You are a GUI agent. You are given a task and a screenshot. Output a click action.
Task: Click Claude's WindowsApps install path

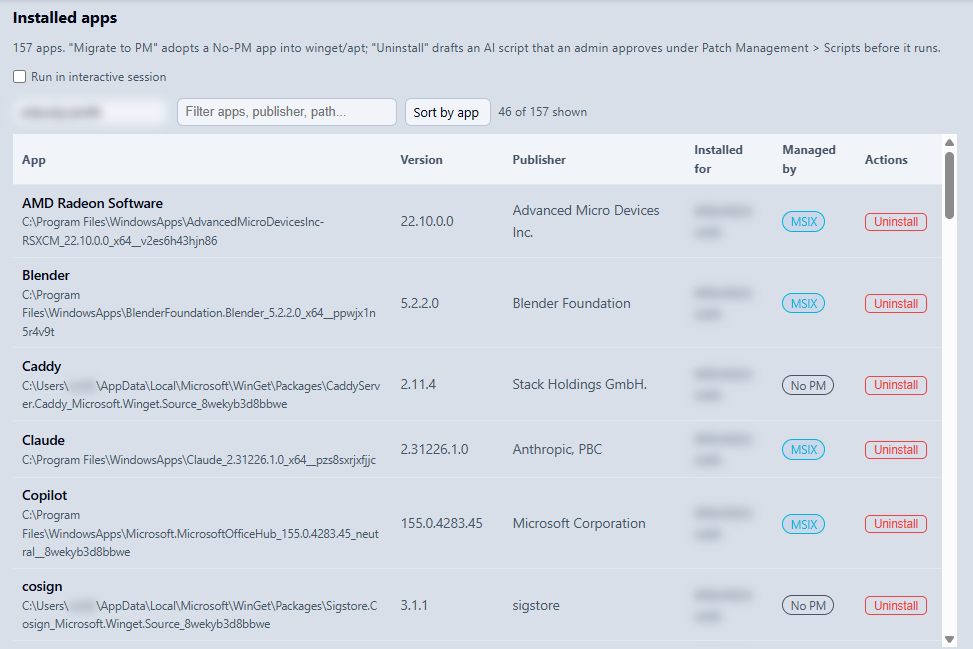199,460
